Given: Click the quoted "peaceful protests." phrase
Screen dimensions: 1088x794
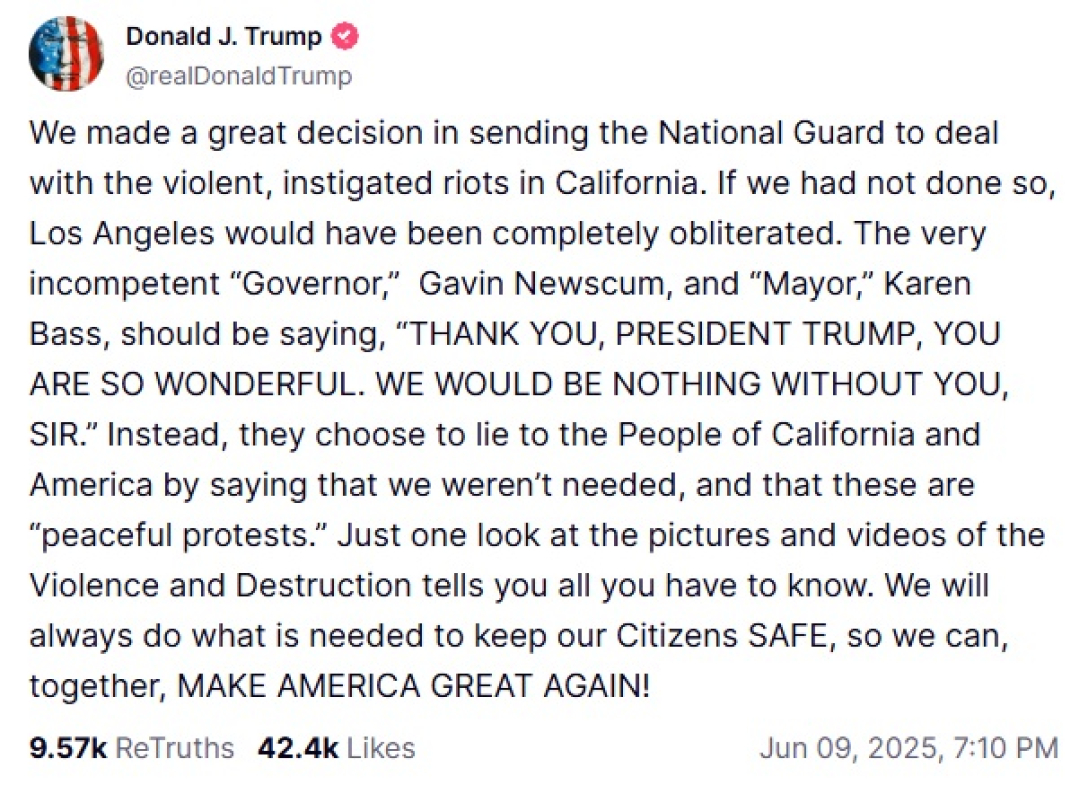Looking at the screenshot, I should coord(177,535).
